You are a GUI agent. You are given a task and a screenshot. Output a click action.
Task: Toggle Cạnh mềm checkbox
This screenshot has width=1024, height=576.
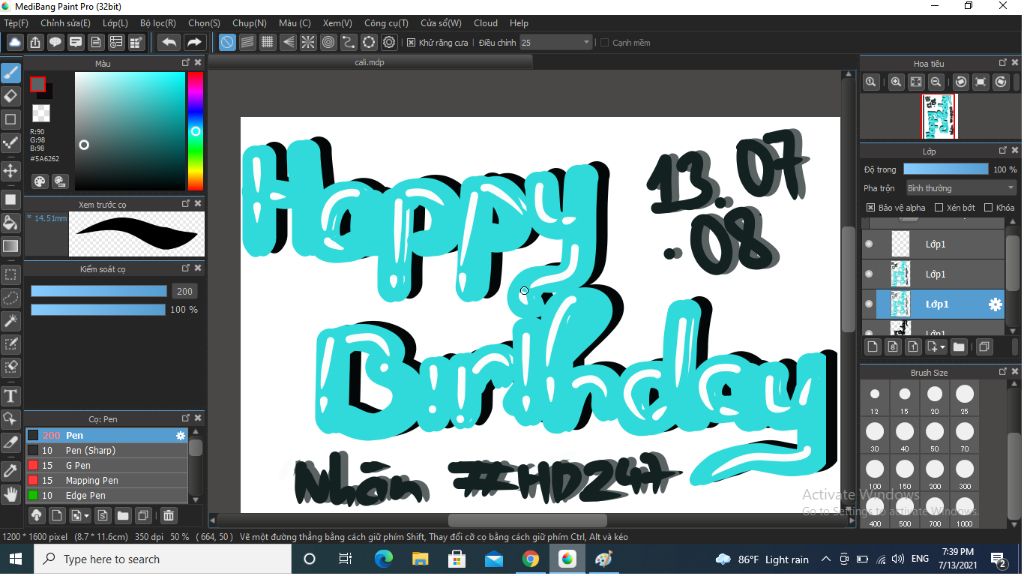(x=604, y=42)
